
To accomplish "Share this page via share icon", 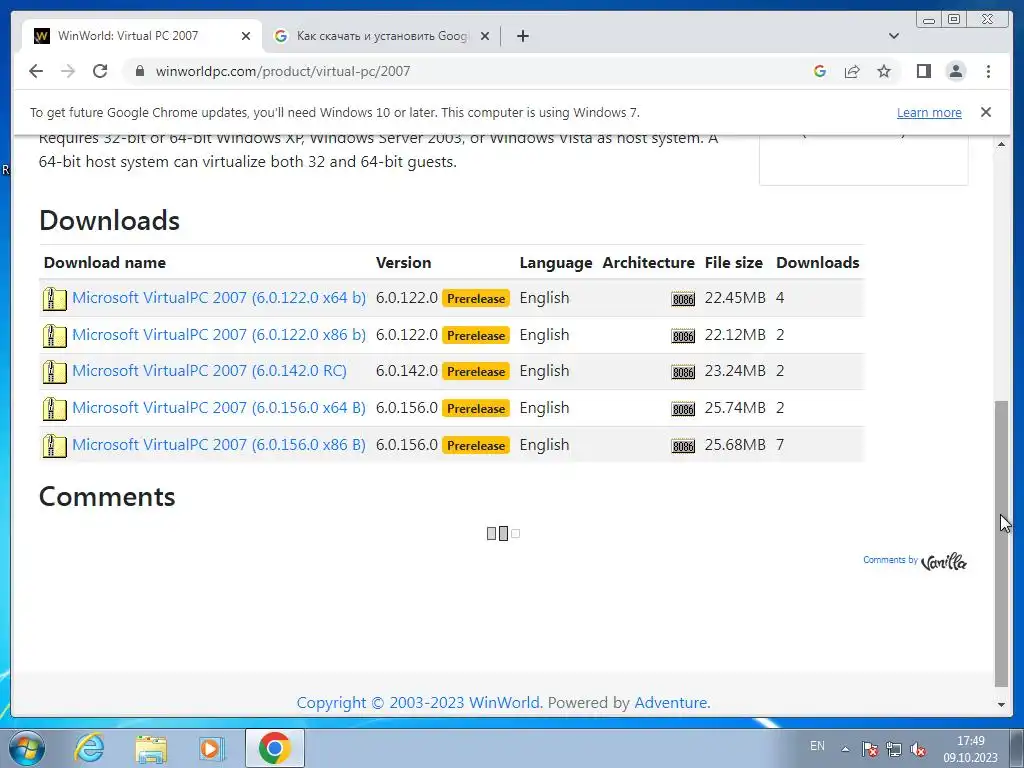I will tap(852, 71).
